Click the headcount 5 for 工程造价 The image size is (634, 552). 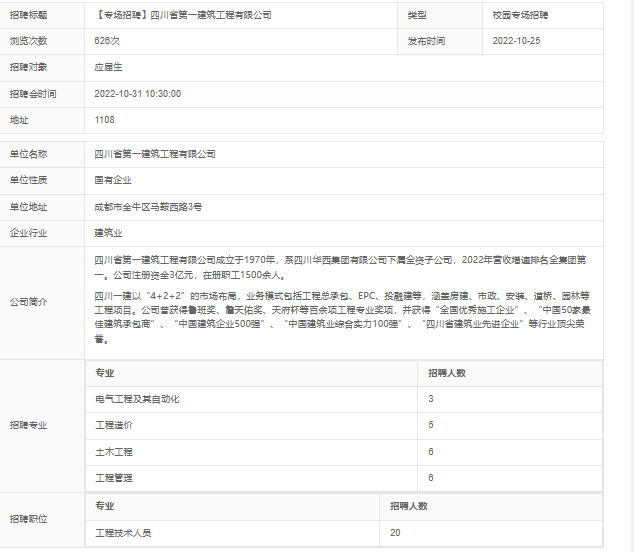431,425
